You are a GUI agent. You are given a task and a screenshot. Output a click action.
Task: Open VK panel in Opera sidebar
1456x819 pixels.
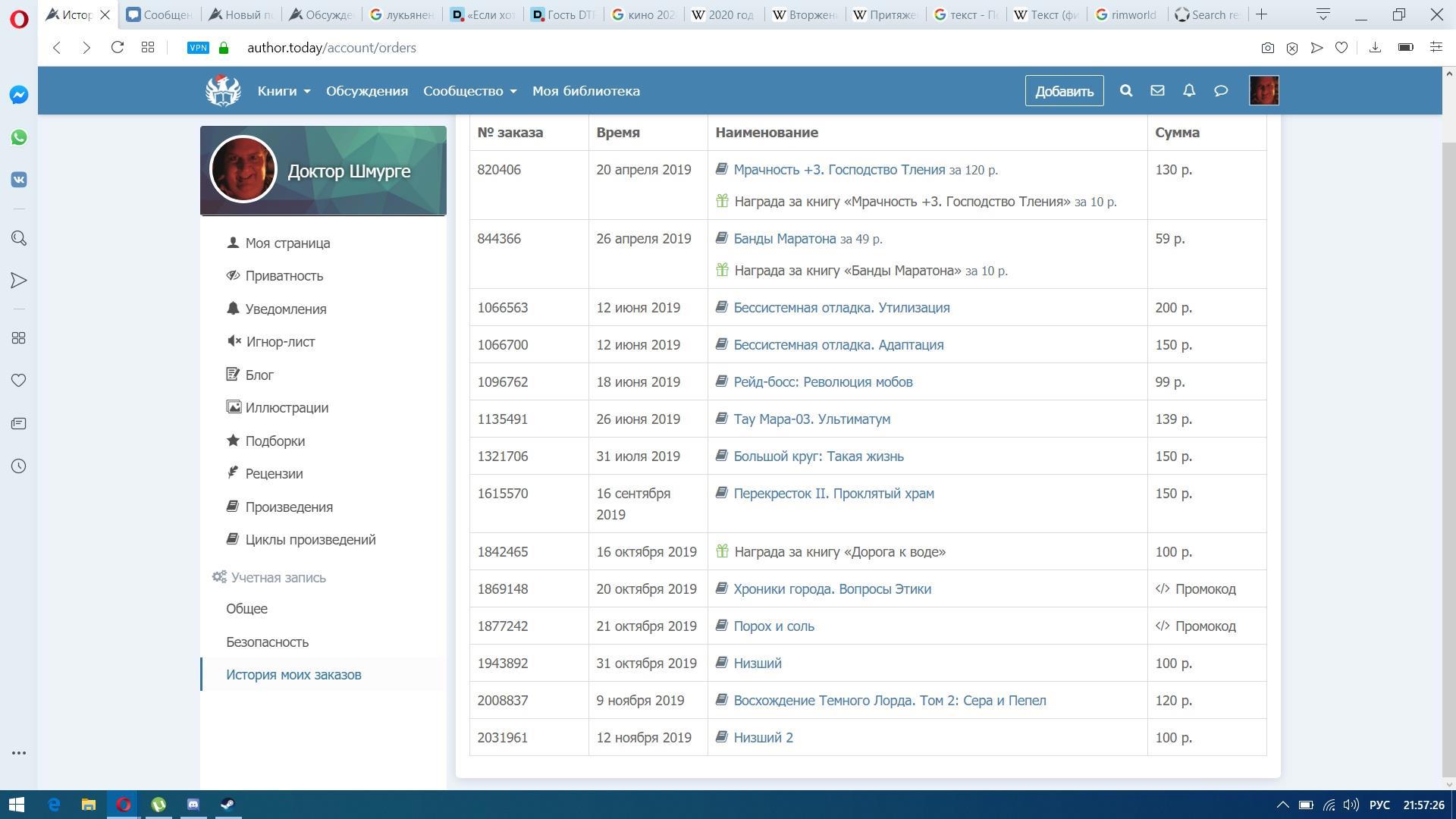19,180
